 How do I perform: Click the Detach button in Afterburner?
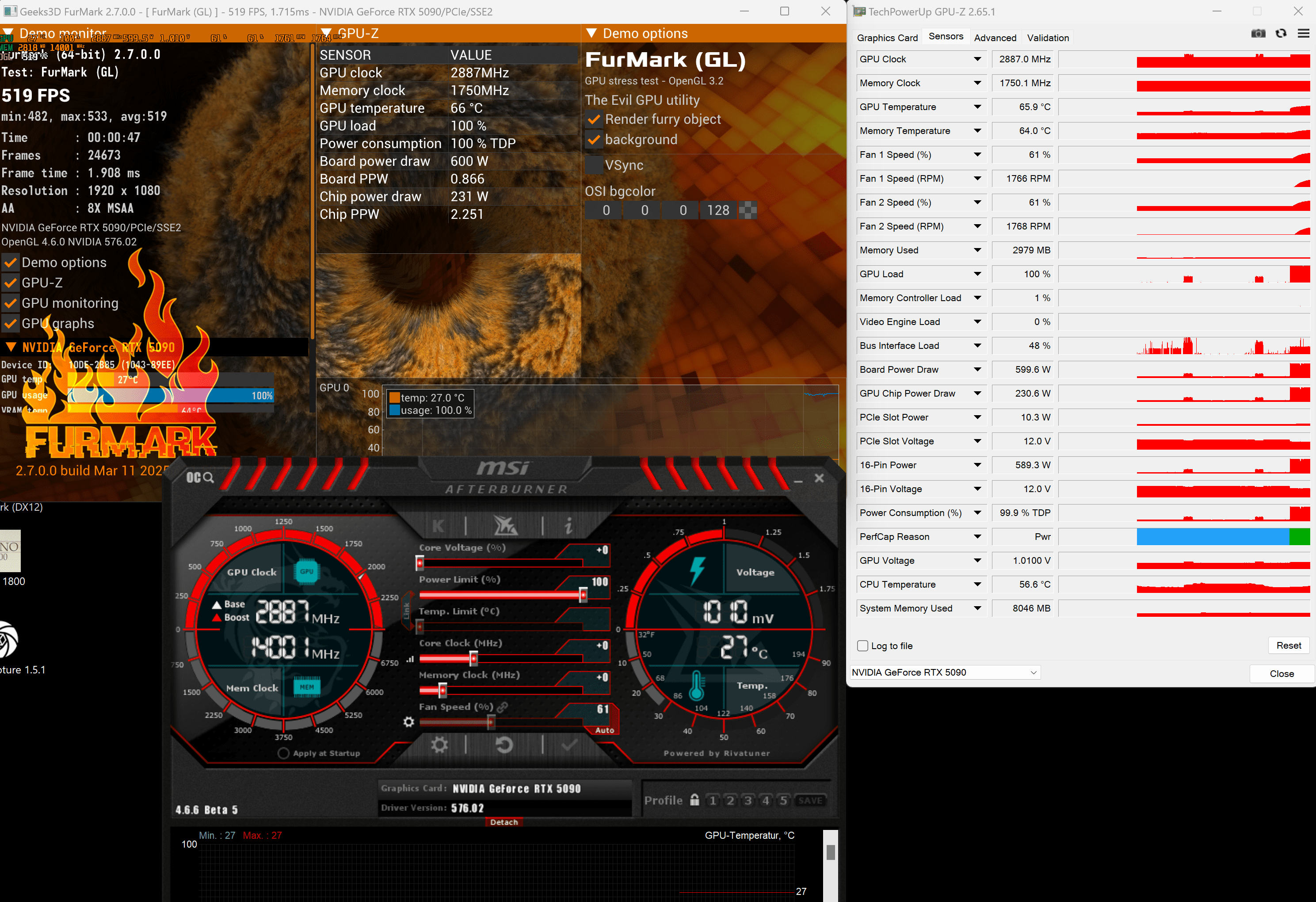tap(504, 822)
